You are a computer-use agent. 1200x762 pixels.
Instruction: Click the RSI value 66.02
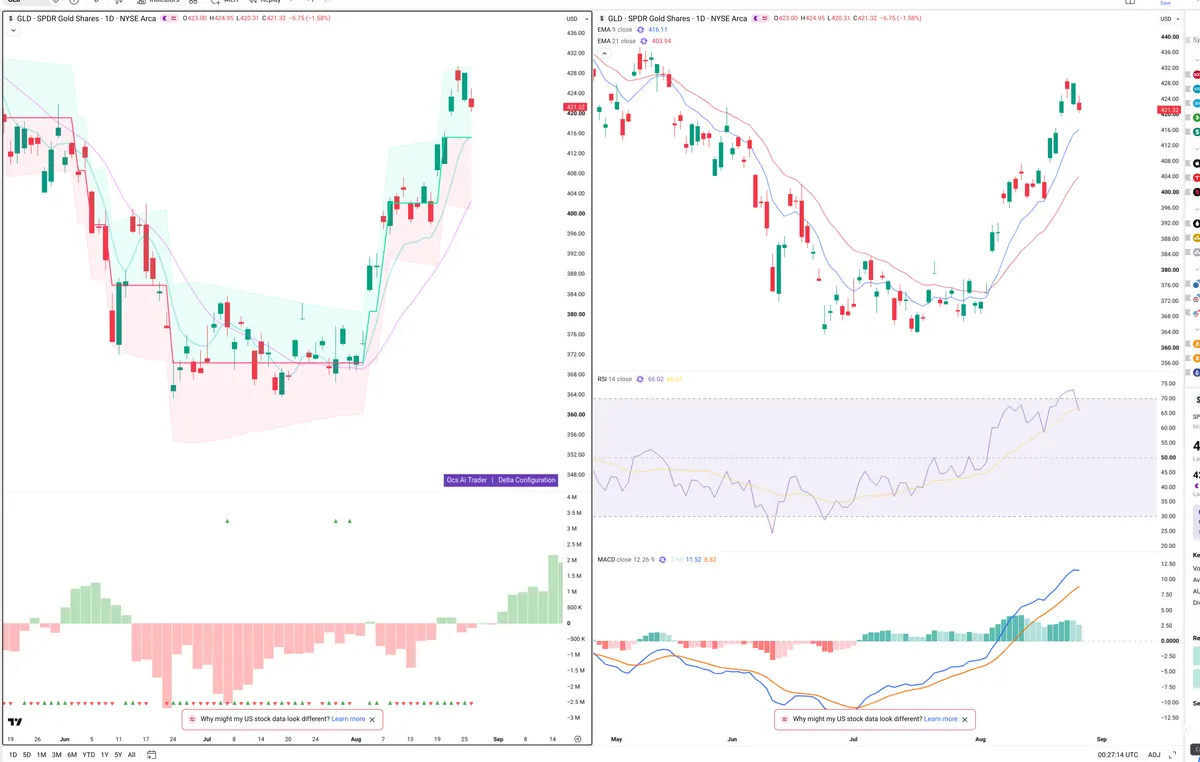[x=655, y=379]
